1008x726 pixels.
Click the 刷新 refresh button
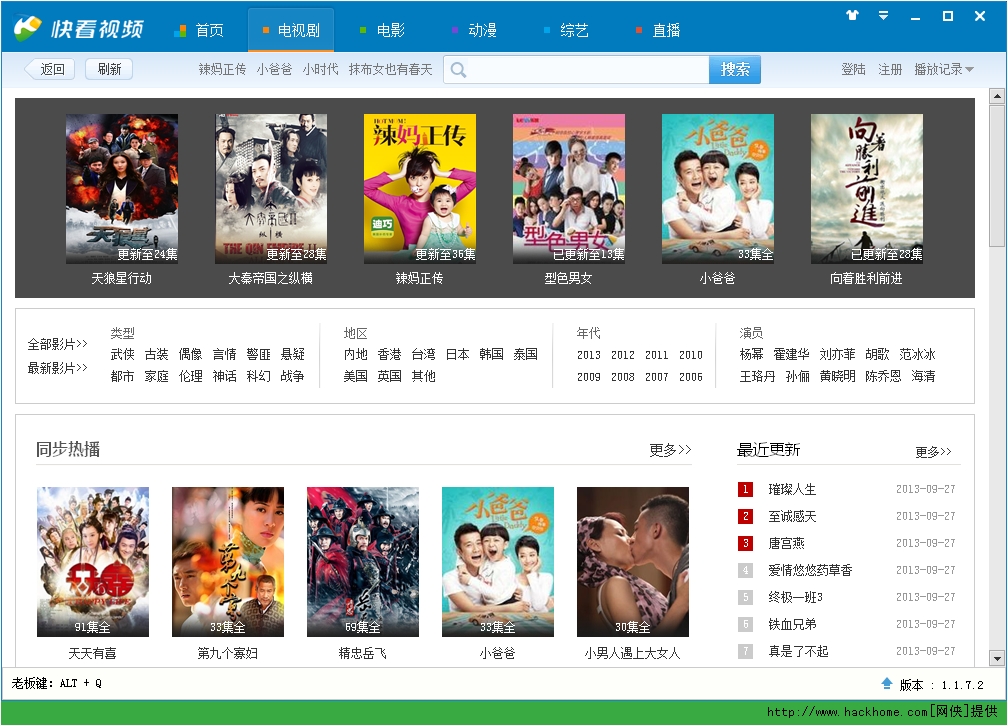[109, 69]
